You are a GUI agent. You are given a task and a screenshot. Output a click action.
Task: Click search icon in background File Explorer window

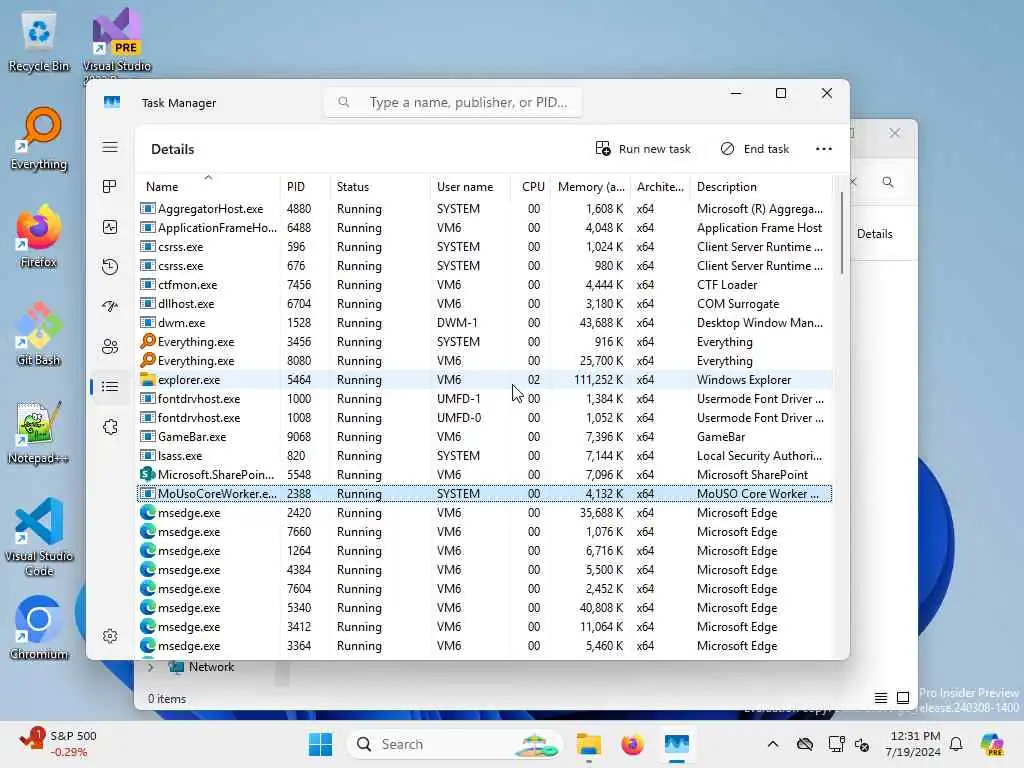click(x=888, y=182)
